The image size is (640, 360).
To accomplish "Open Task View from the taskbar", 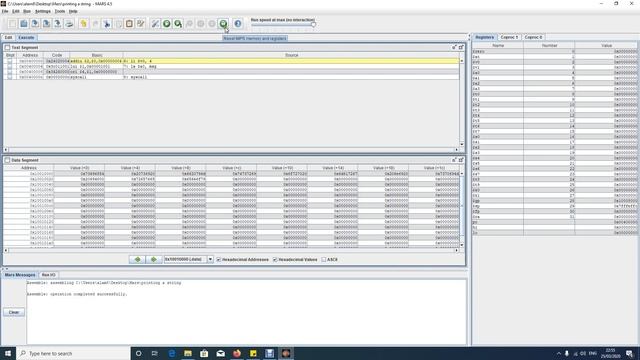I will pos(155,353).
